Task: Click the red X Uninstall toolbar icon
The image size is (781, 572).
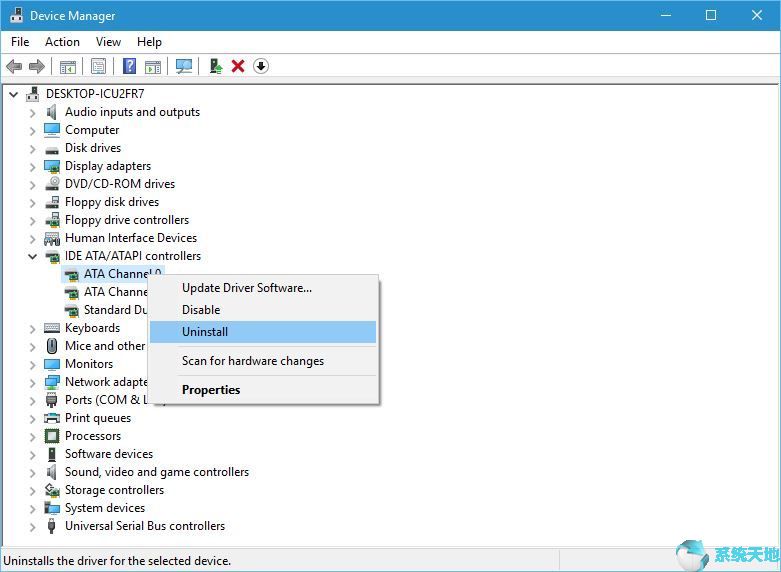Action: [x=238, y=66]
